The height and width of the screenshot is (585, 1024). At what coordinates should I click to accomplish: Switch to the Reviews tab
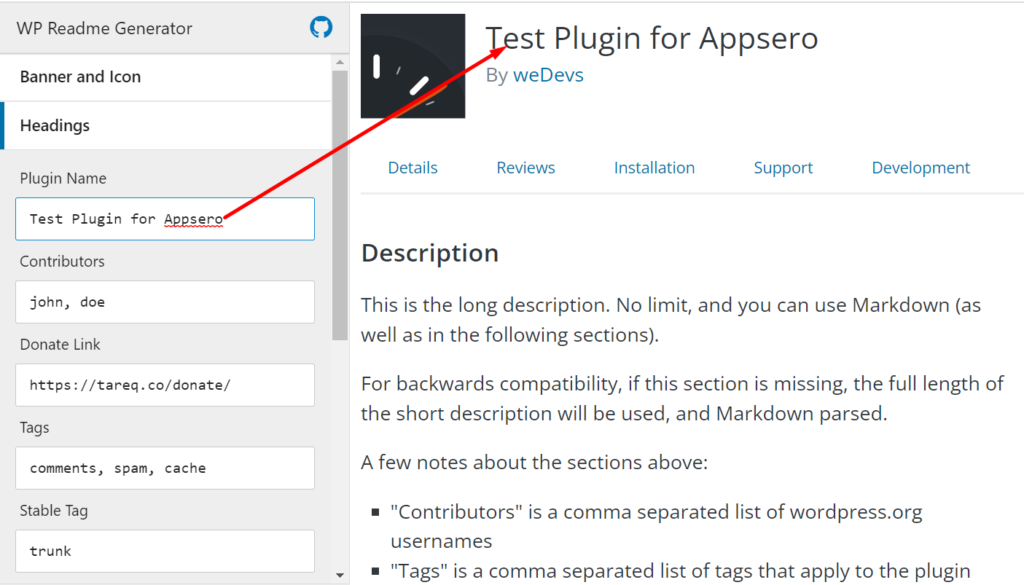coord(526,168)
